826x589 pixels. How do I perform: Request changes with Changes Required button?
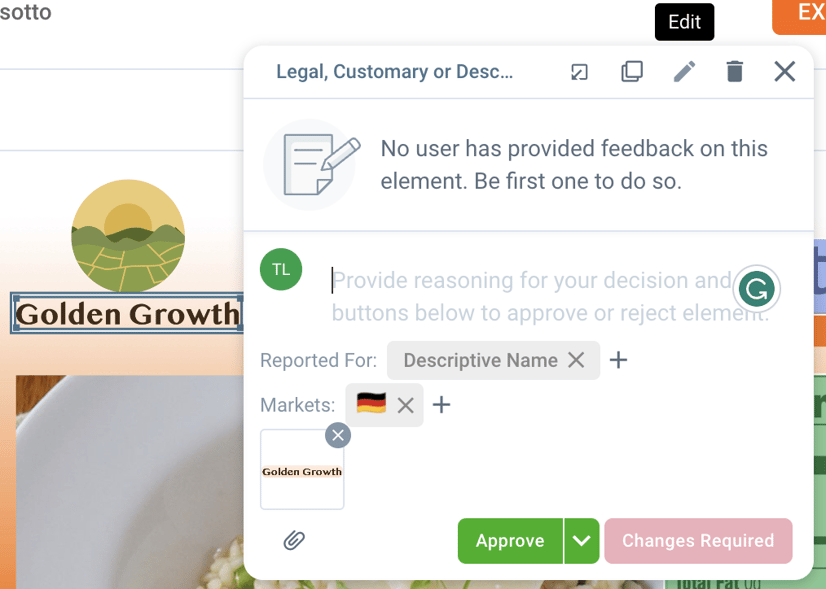698,540
